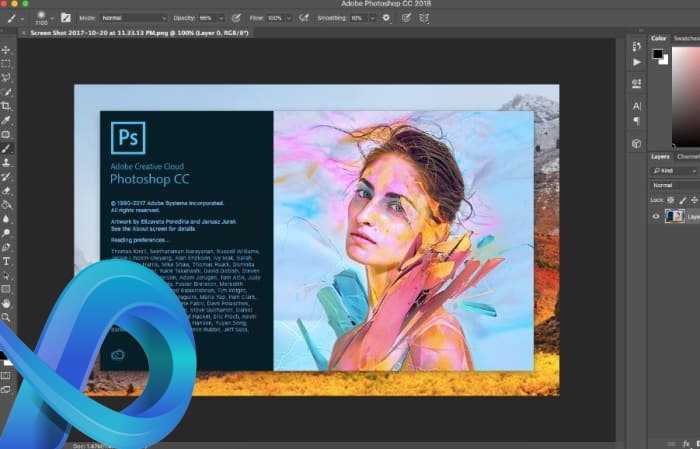Open the Mode Normal dropdown
700x449 pixels.
133,18
